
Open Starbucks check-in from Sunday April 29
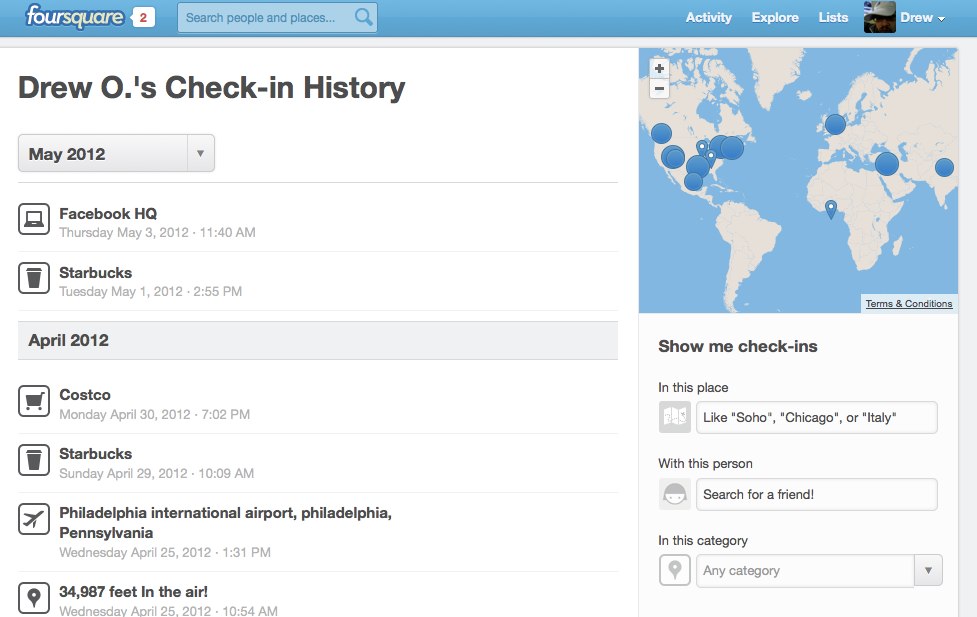tap(95, 454)
